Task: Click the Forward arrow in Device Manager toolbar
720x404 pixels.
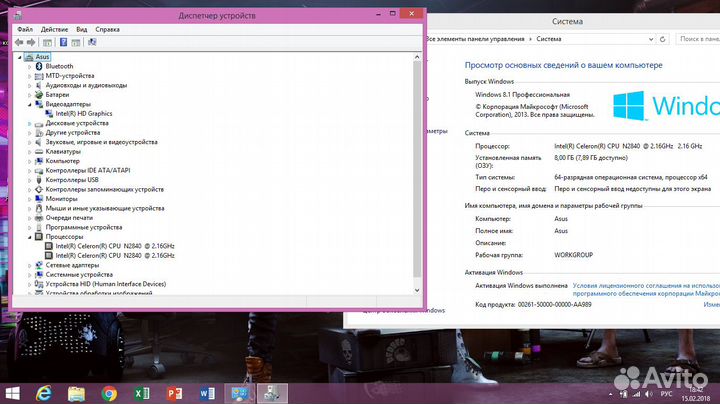Action: [31, 42]
